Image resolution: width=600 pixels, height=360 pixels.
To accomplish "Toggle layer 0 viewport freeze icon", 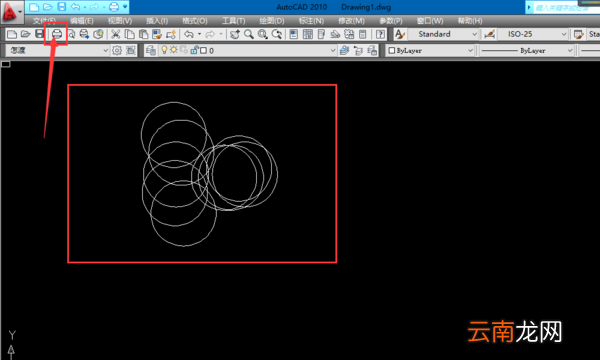I will click(184, 50).
